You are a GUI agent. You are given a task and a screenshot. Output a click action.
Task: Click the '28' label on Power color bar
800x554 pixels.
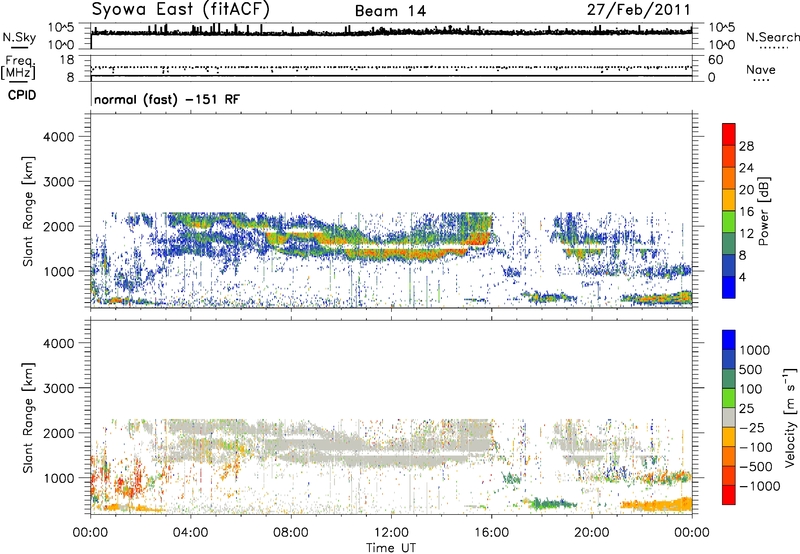pyautogui.click(x=746, y=146)
